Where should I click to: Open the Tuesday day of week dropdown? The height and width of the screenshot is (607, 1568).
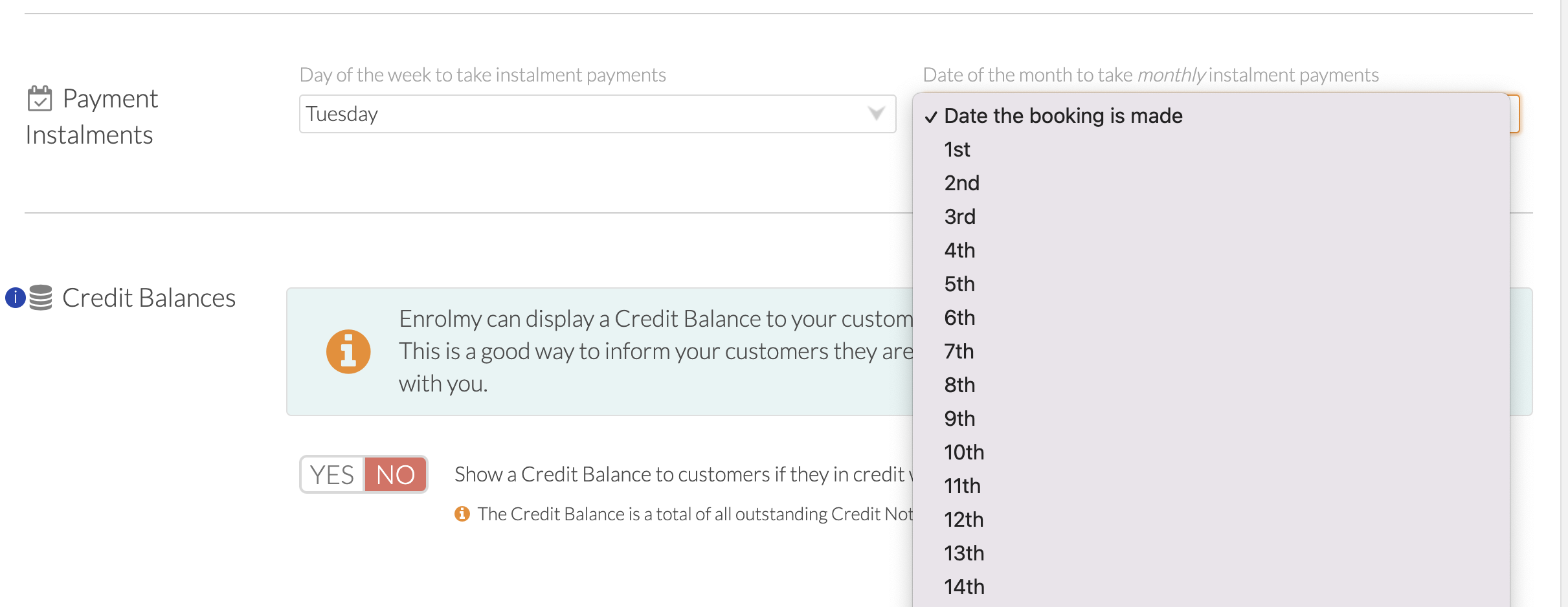point(598,114)
